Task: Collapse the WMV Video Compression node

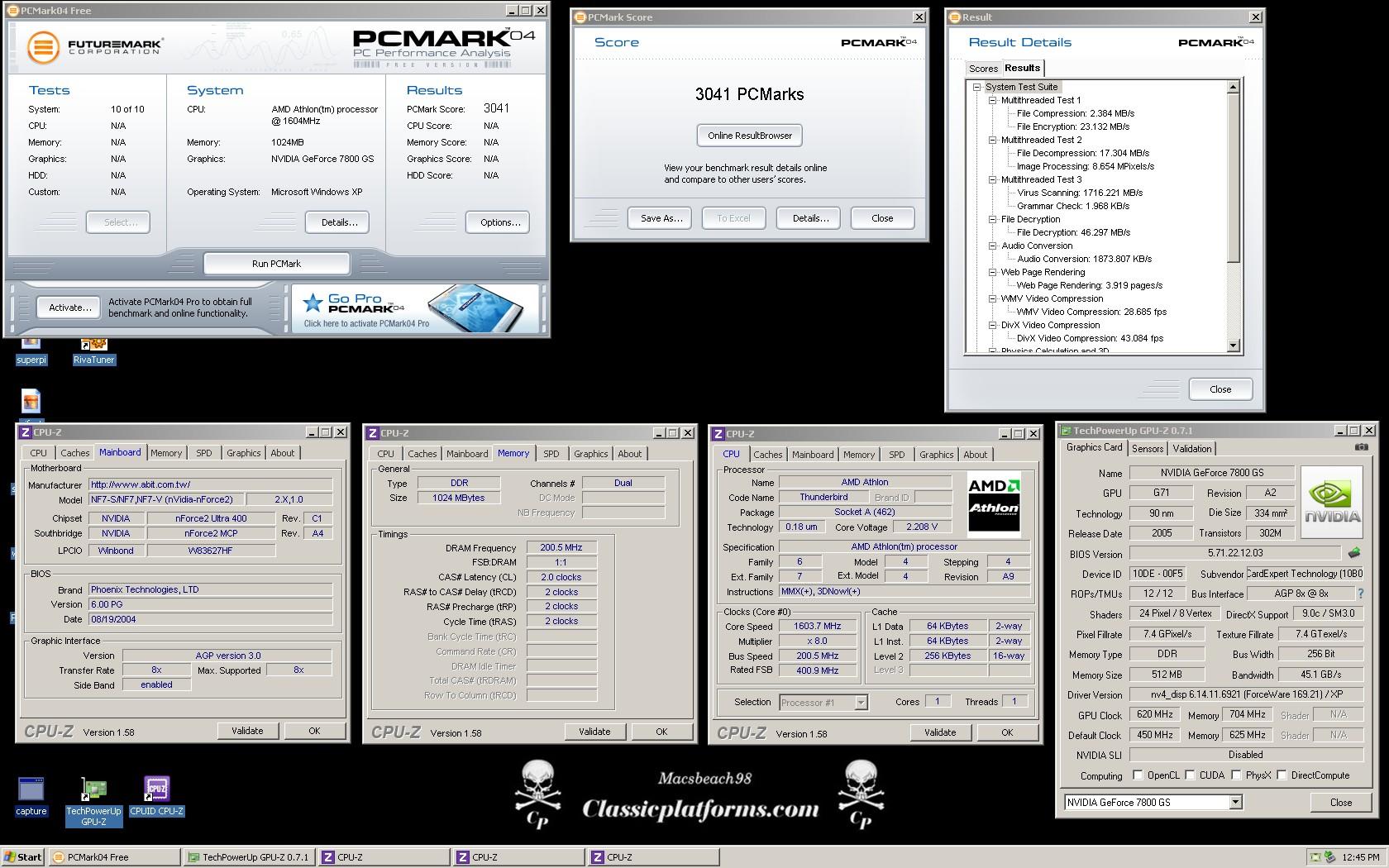Action: point(993,298)
